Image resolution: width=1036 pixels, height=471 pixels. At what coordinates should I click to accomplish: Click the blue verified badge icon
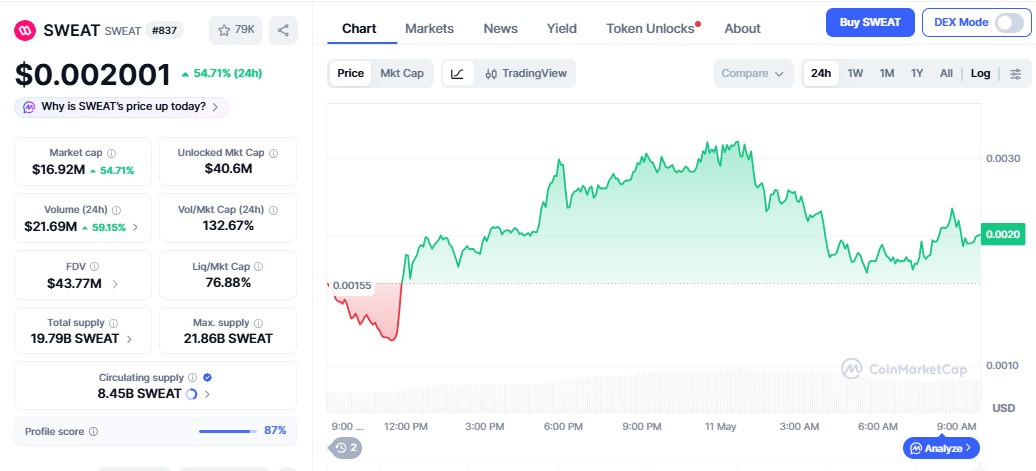pos(207,378)
